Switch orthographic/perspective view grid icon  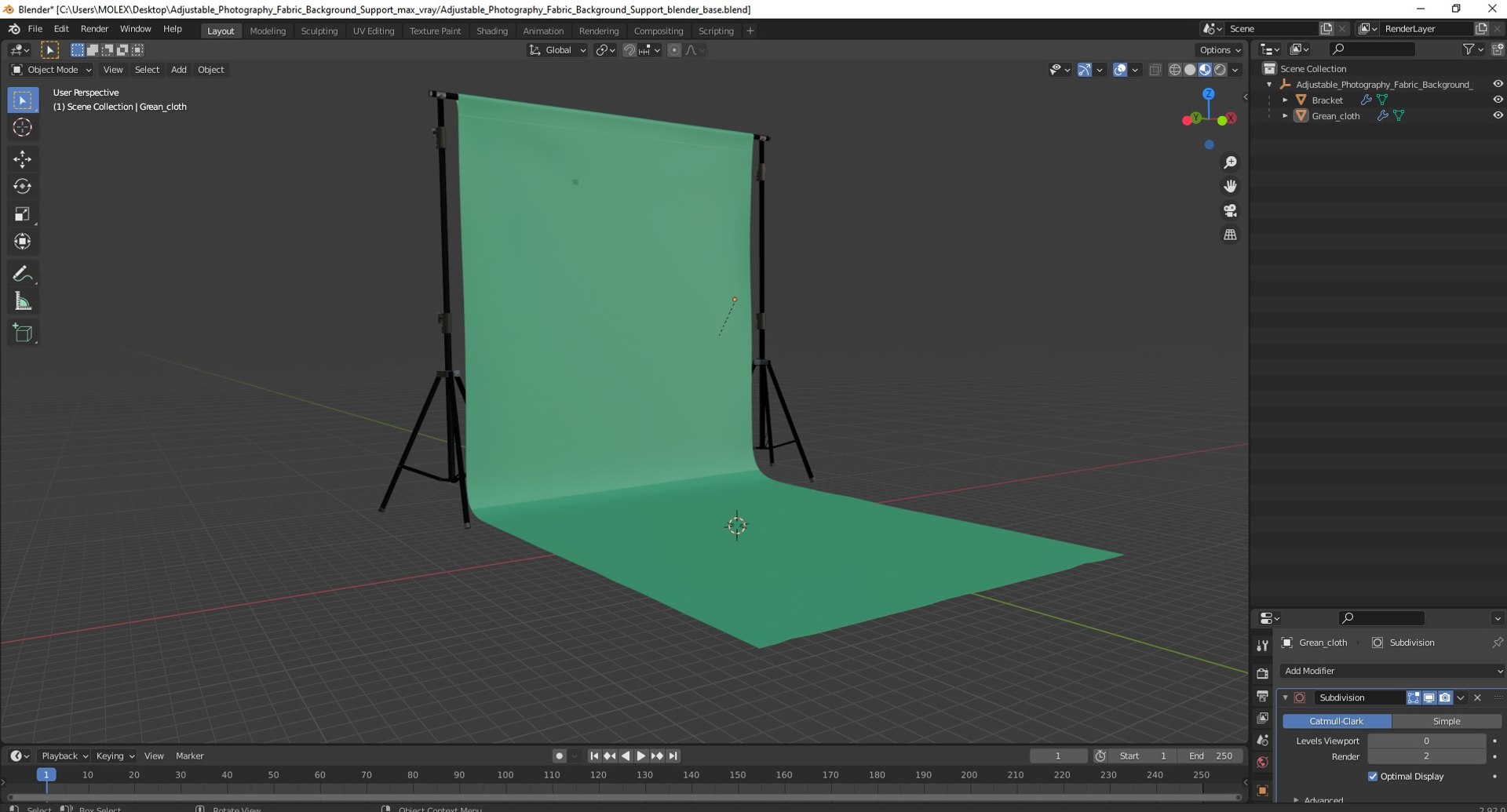tap(1230, 235)
